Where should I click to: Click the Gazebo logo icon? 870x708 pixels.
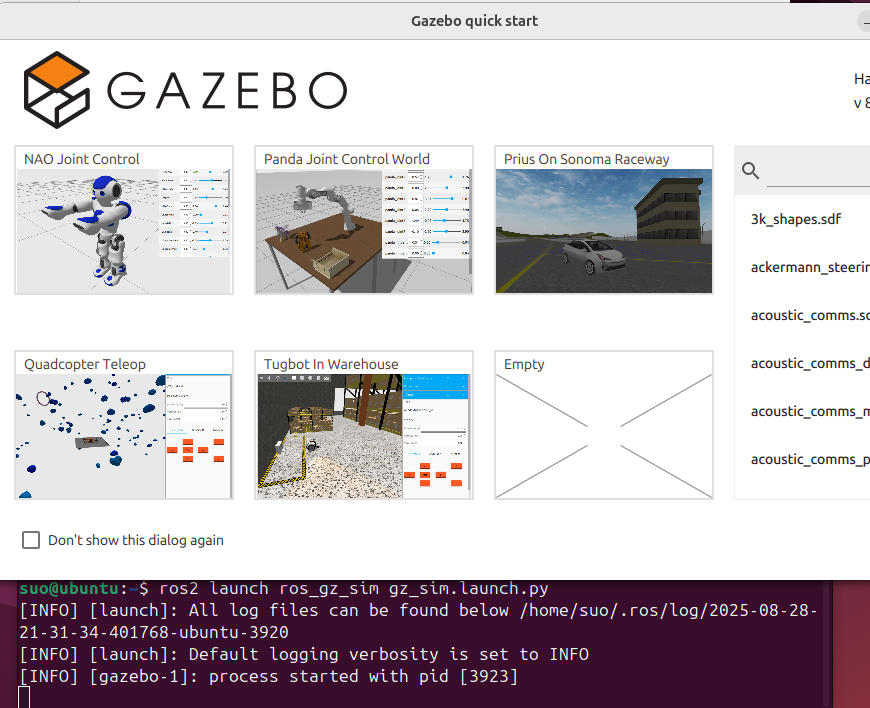[x=57, y=90]
